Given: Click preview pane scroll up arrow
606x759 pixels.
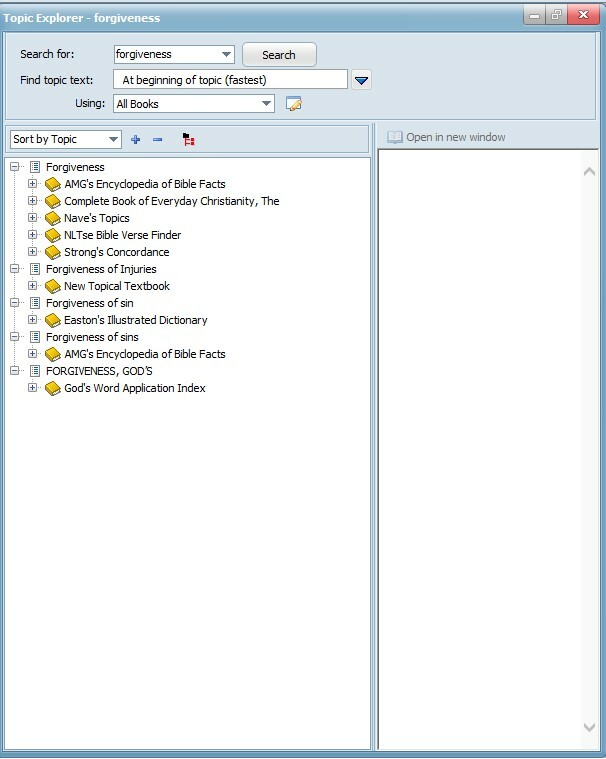Looking at the screenshot, I should [x=589, y=171].
